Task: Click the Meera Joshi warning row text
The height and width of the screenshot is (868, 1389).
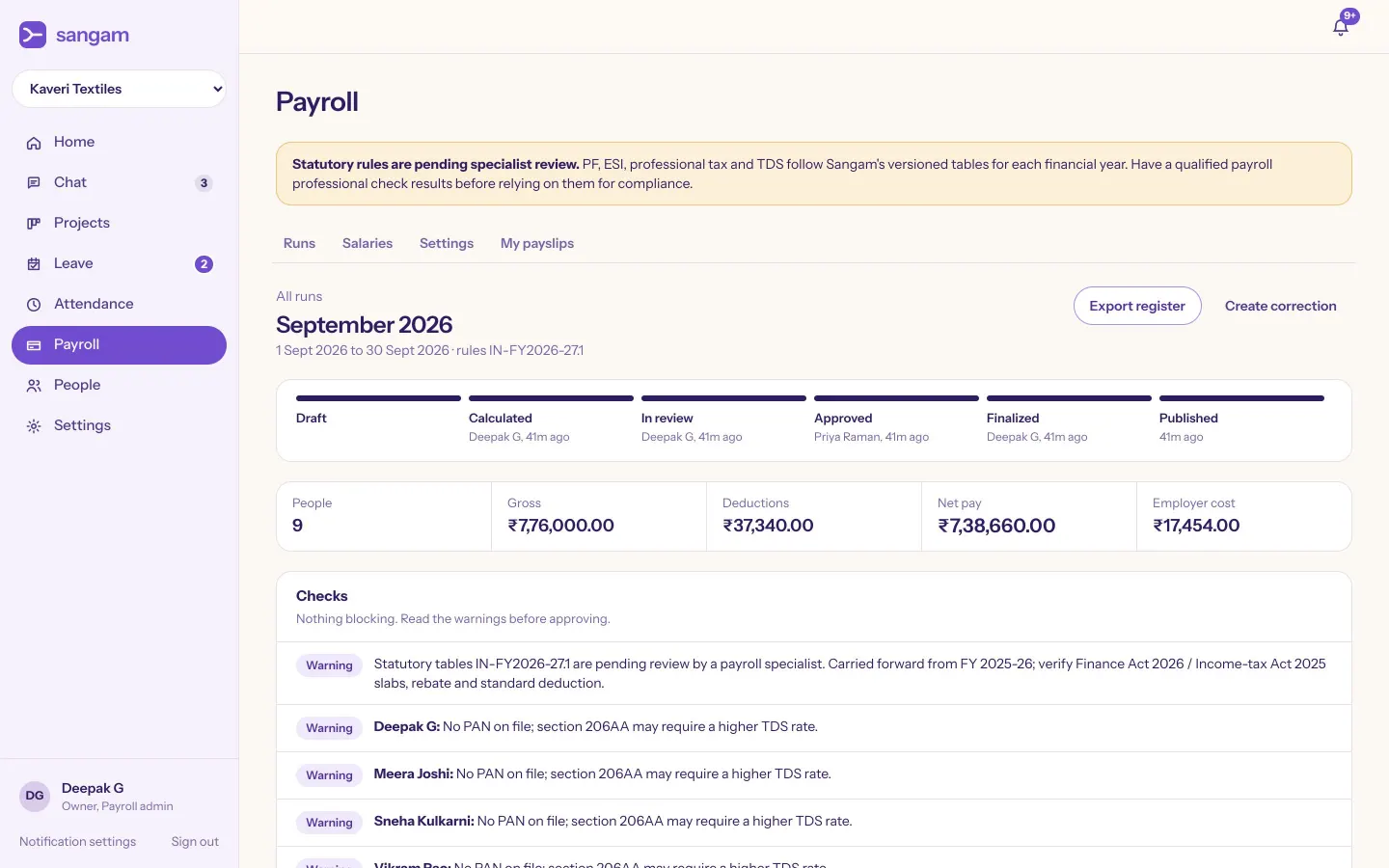Action: pos(602,774)
